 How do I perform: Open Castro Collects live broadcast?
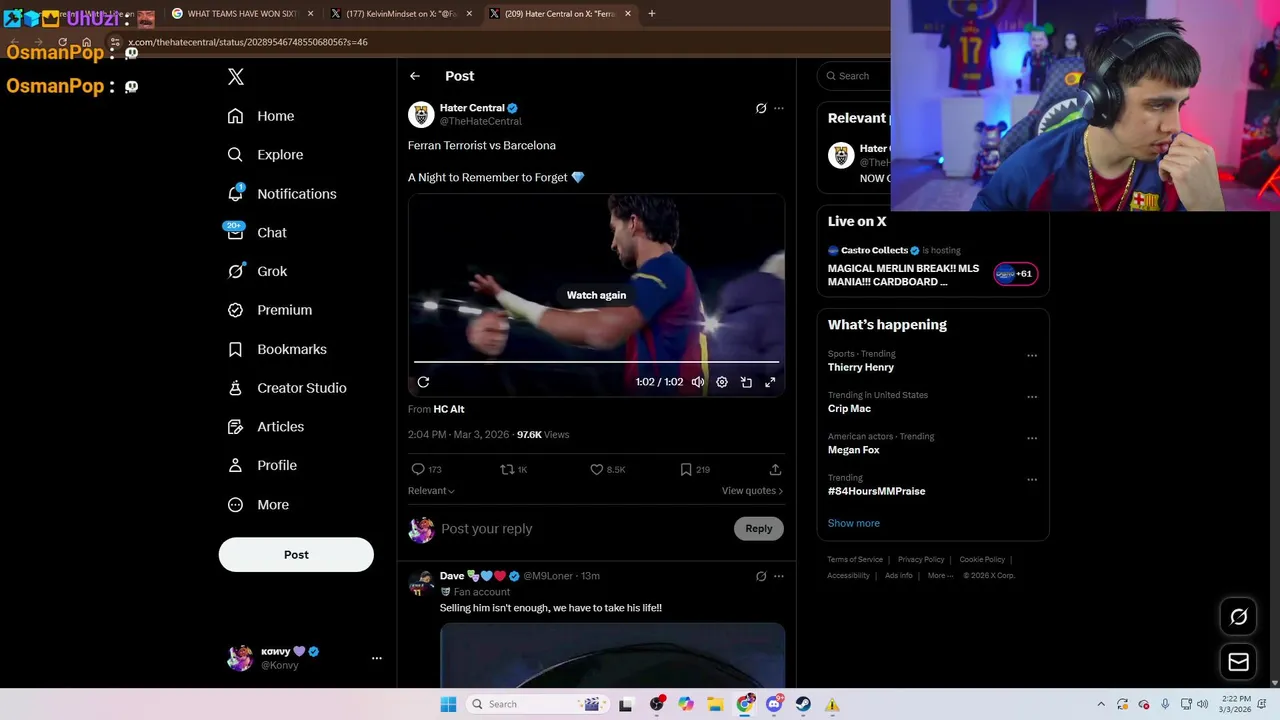[x=933, y=266]
